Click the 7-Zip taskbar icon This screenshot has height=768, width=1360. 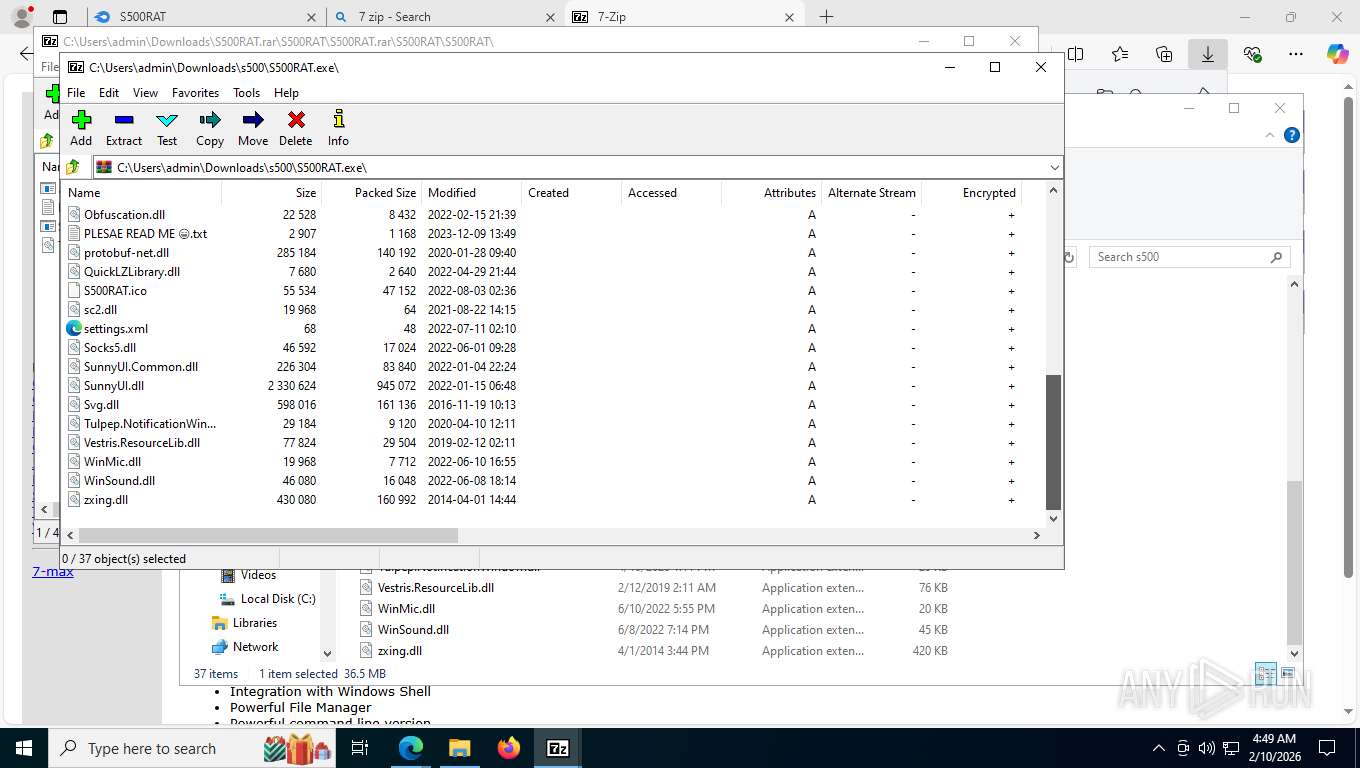click(x=558, y=748)
